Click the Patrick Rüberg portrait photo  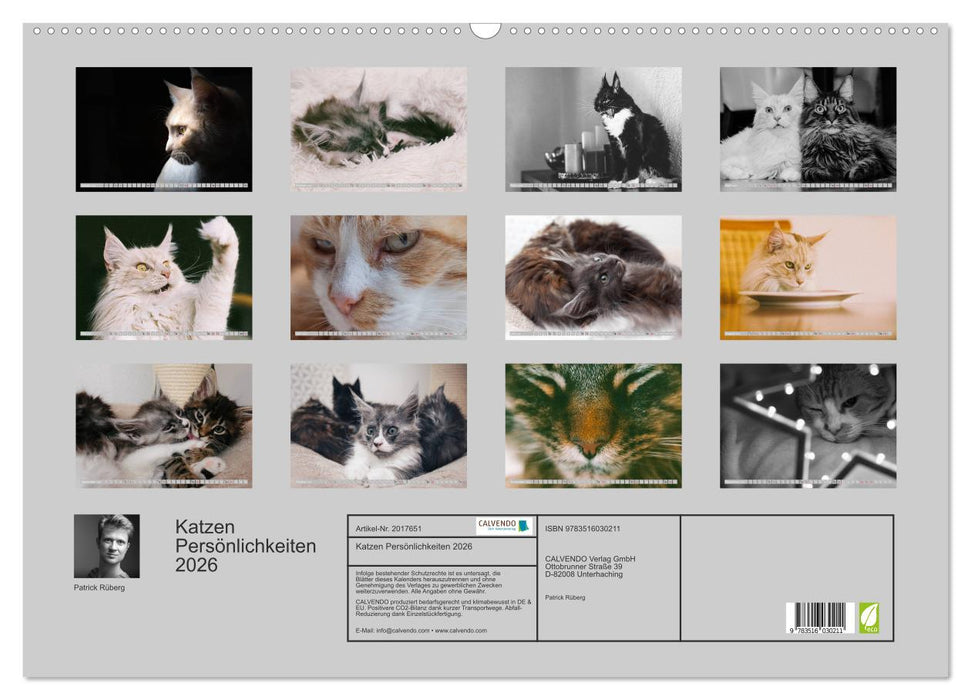[105, 543]
